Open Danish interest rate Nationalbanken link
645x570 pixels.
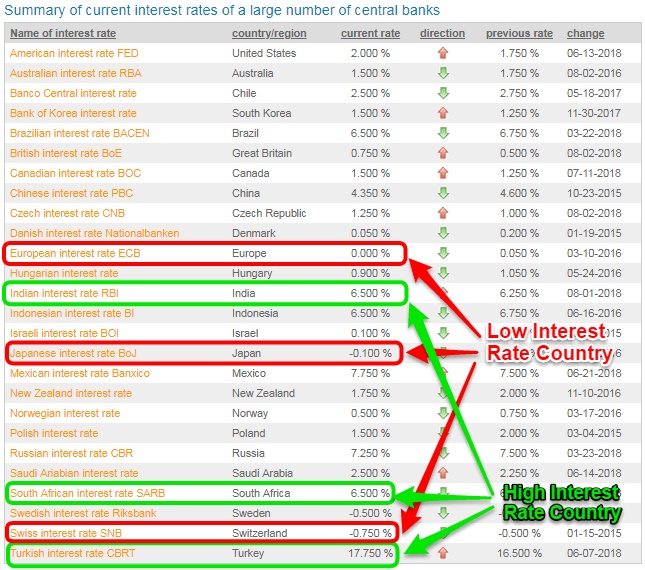point(95,233)
